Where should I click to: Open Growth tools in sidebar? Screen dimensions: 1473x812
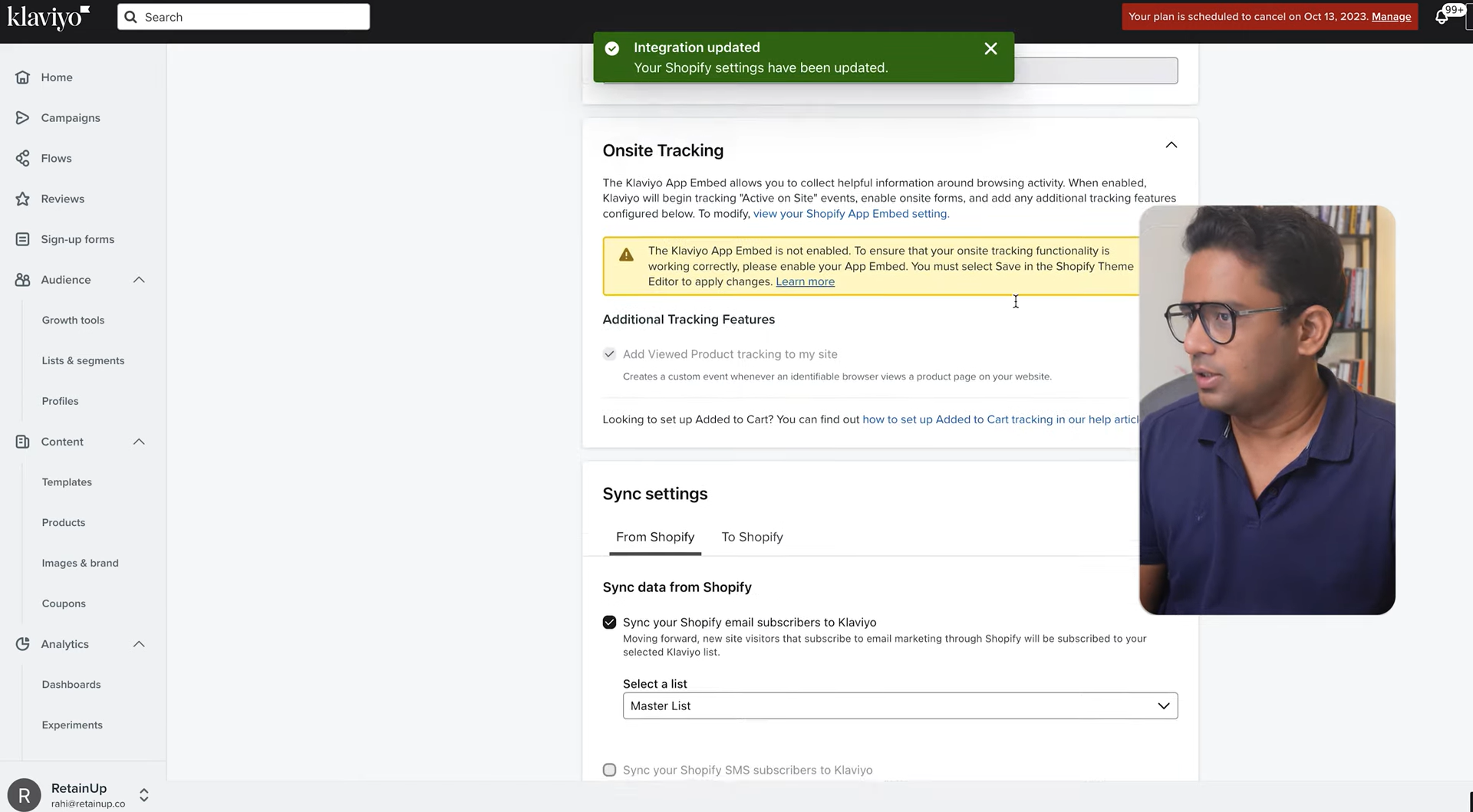coord(73,321)
